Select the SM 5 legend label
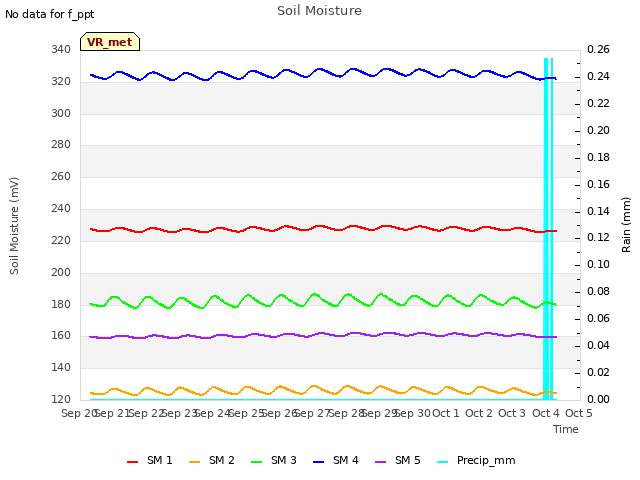The width and height of the screenshot is (640, 480). (x=408, y=460)
